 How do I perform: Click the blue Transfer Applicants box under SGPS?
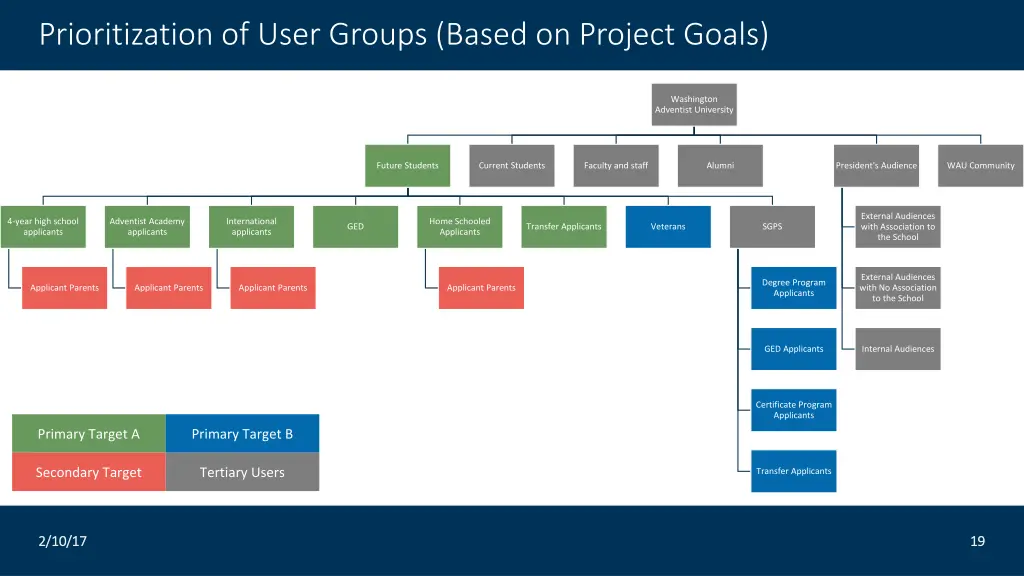793,471
